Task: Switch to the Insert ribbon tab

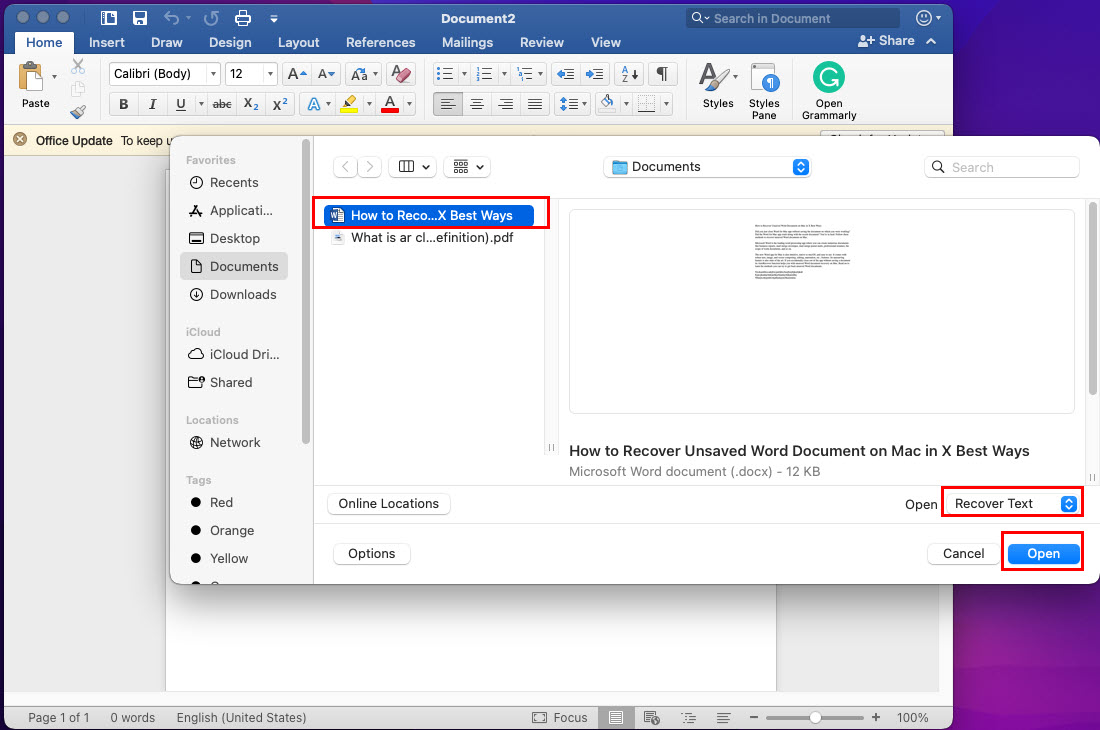Action: click(x=107, y=42)
